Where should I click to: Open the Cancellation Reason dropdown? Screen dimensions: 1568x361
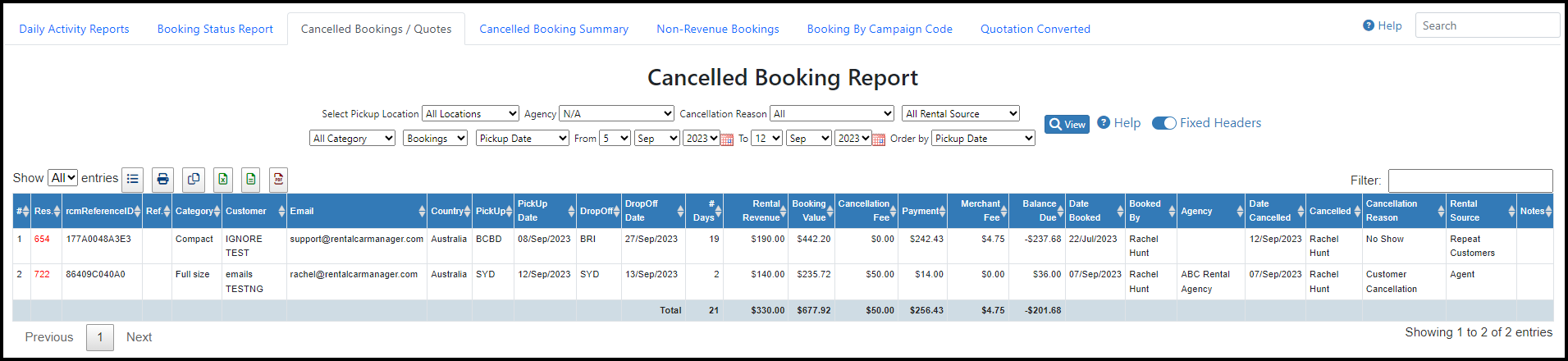(x=832, y=114)
